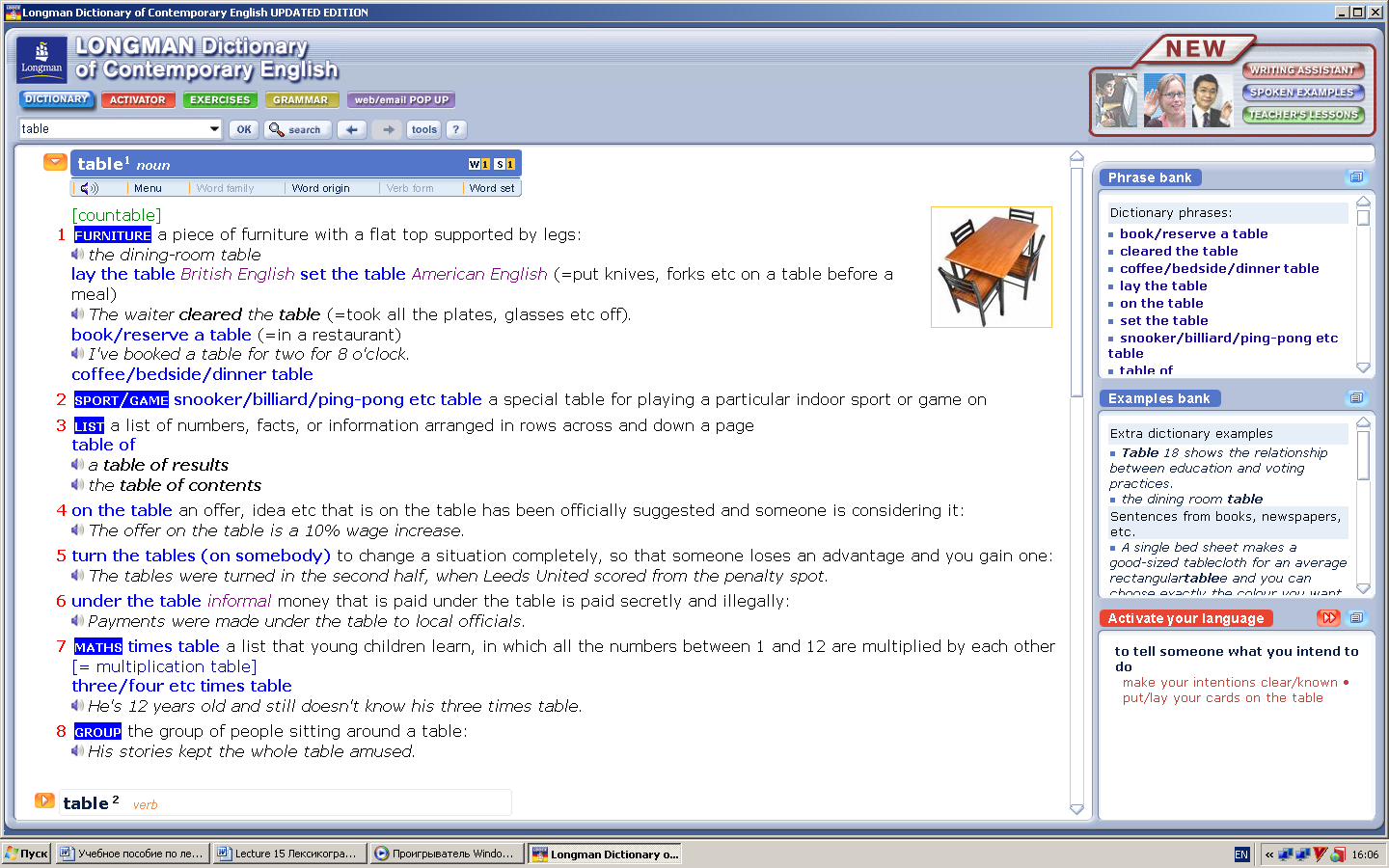This screenshot has width=1389, height=868.
Task: Switch to the ACTIVATOR tab
Action: point(137,100)
